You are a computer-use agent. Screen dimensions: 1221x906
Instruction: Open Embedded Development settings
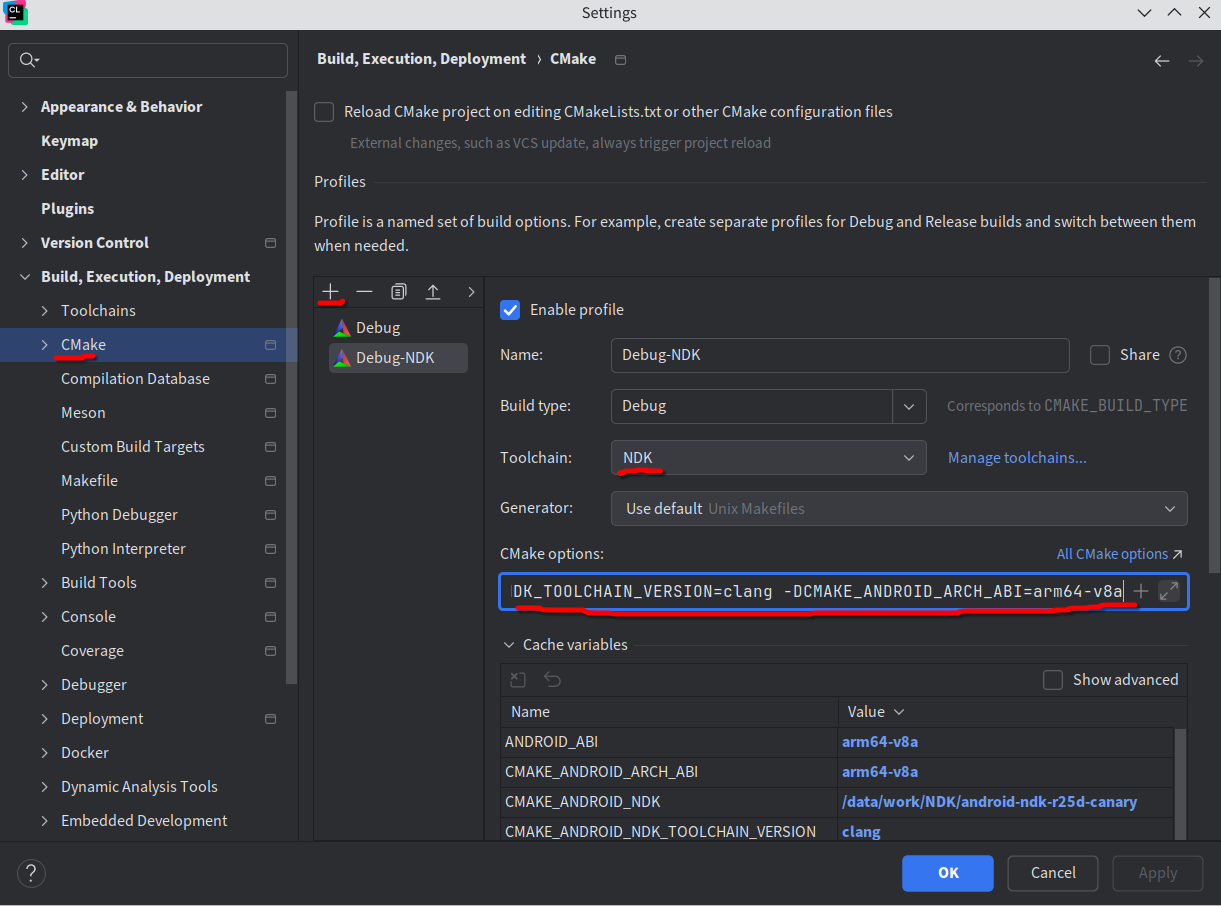point(144,821)
